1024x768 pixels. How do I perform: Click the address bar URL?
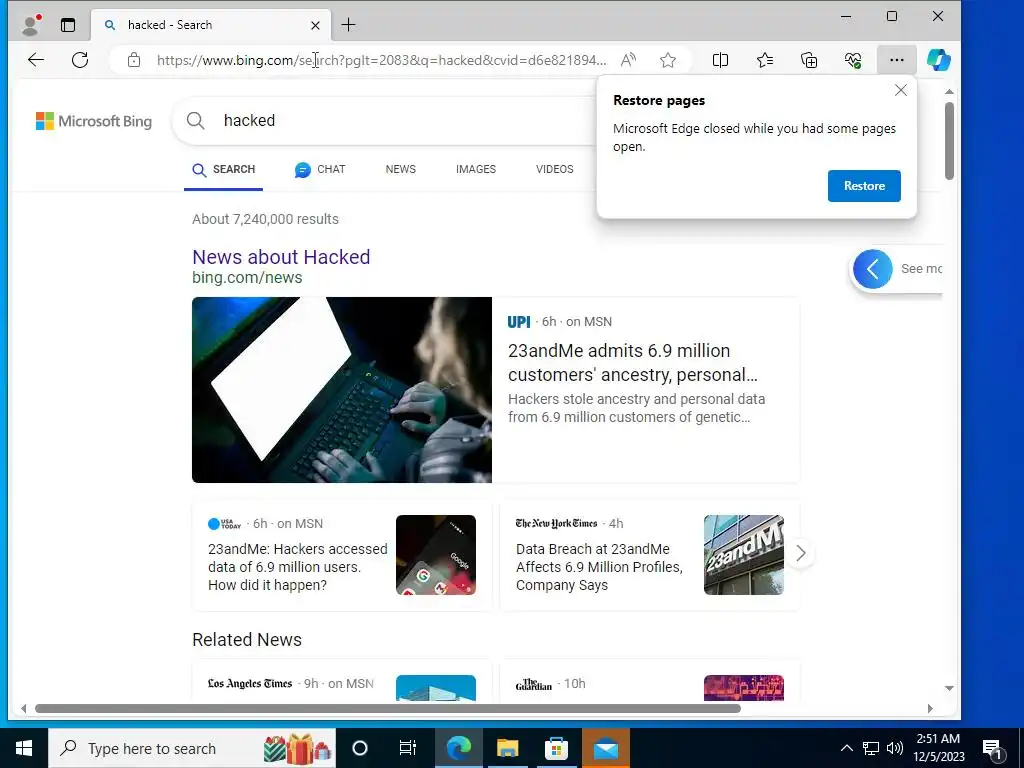click(x=381, y=60)
